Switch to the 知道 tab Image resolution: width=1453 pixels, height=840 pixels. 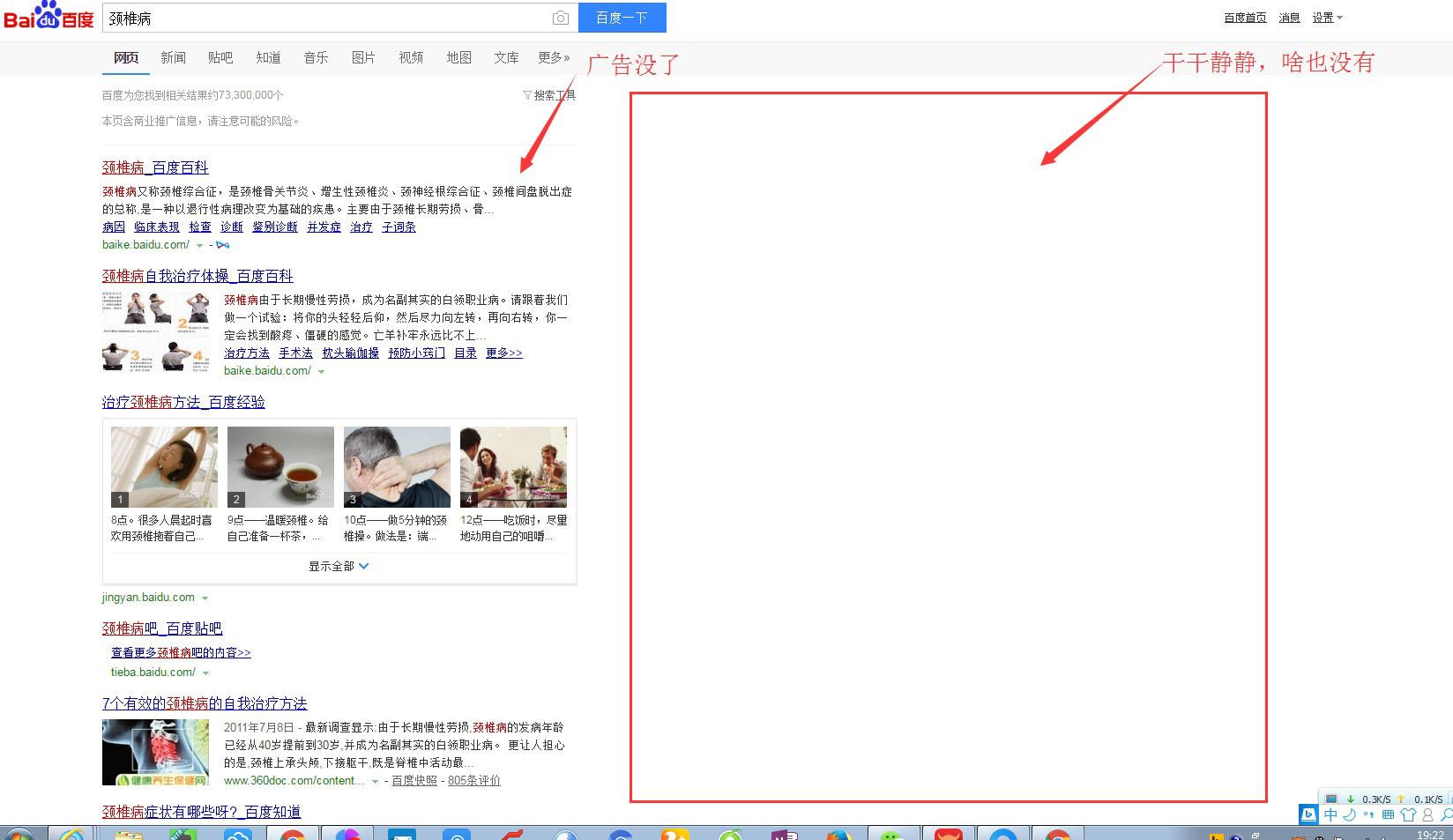tap(268, 57)
